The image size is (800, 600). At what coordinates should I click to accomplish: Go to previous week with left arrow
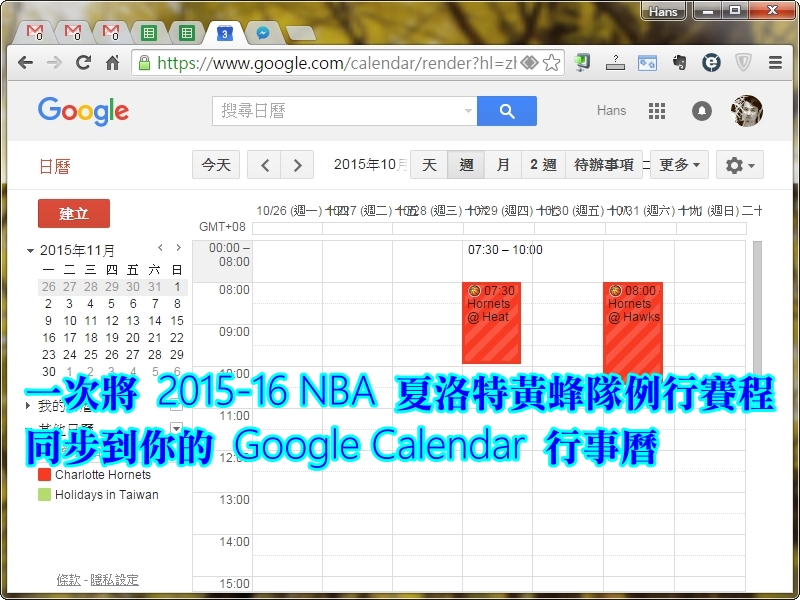pos(264,165)
